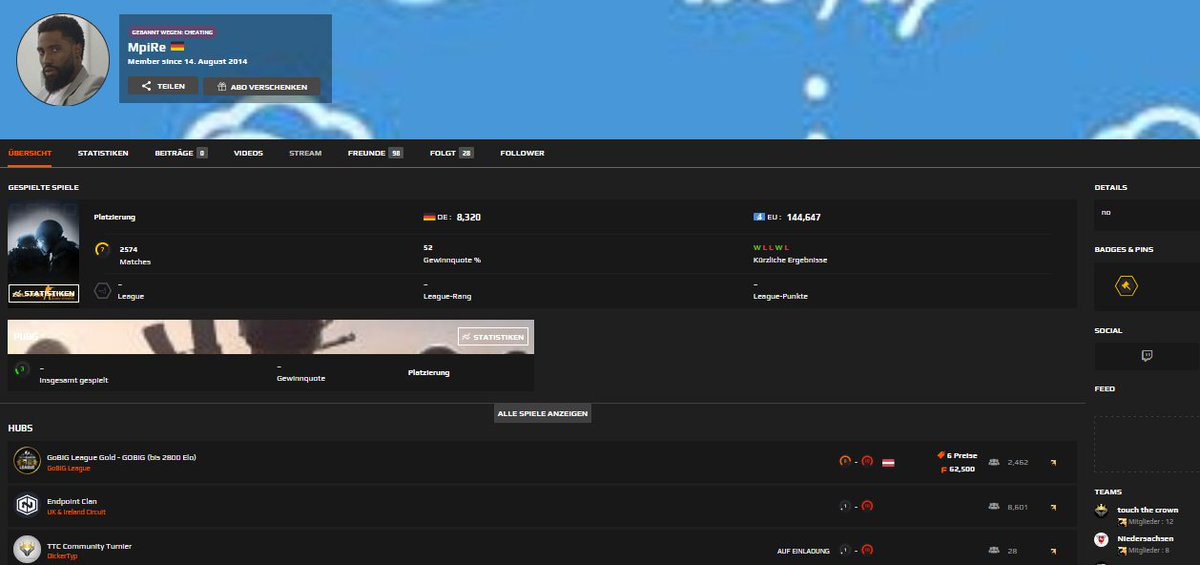Open the Twitch social icon
The width and height of the screenshot is (1200, 565).
coord(1147,355)
